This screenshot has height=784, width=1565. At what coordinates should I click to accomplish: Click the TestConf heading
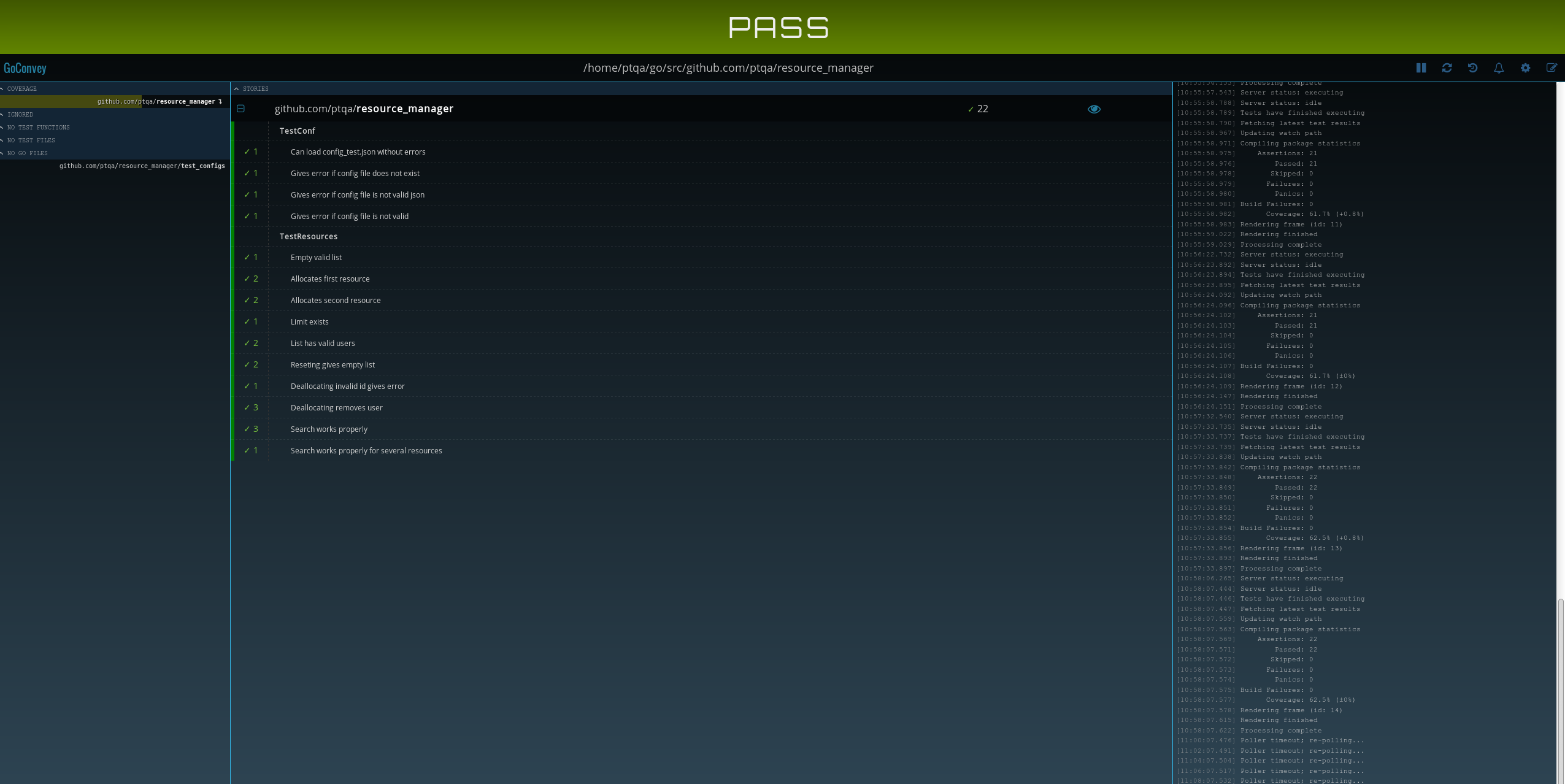pos(297,131)
